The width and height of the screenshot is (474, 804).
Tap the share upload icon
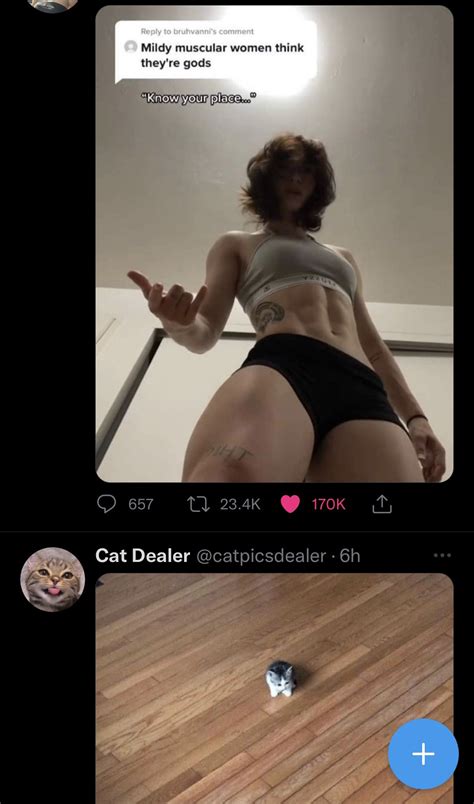381,505
